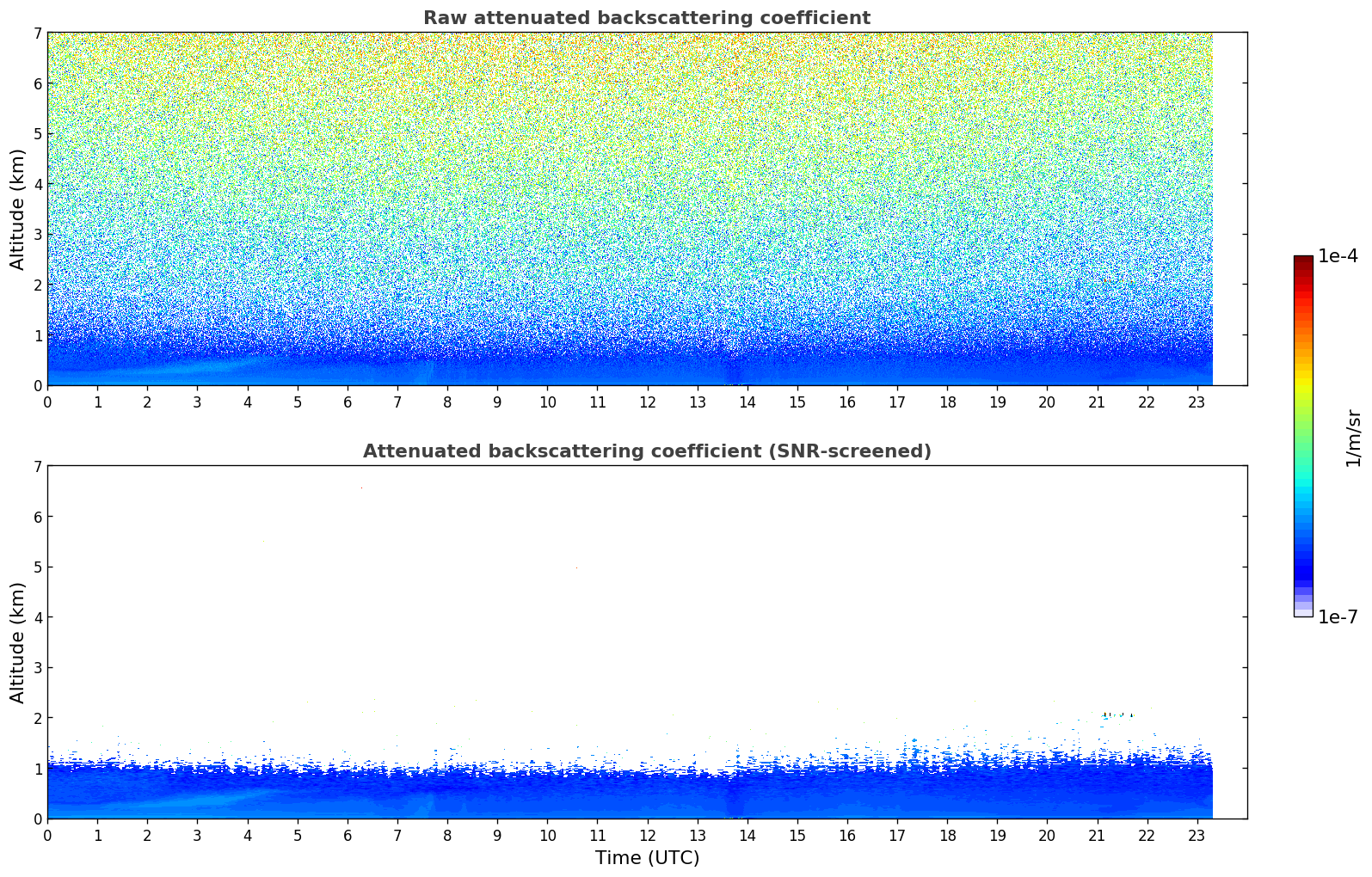Screen dimensions: 1372x877
Task: Click the top plot's time tick '18'
Action: (x=947, y=402)
